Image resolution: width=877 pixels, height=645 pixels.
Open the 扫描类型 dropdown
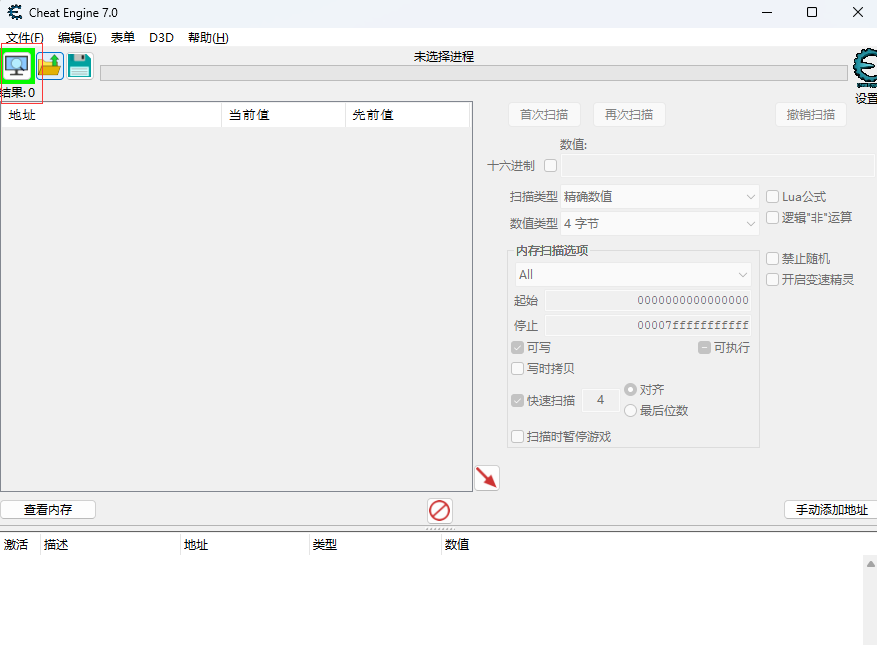[x=660, y=197]
